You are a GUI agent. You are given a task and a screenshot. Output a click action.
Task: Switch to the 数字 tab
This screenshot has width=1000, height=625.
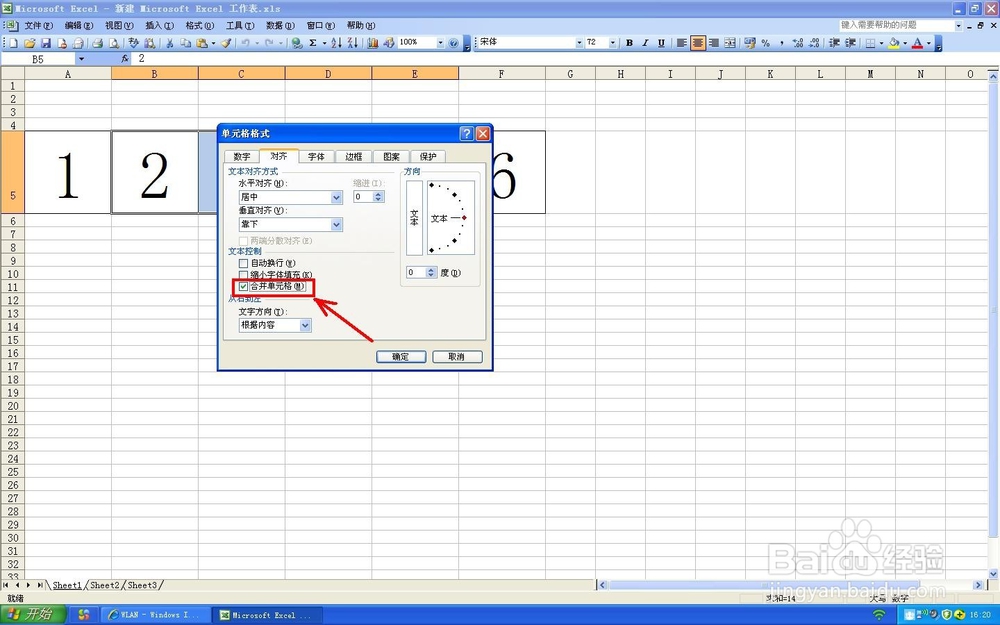pyautogui.click(x=242, y=157)
